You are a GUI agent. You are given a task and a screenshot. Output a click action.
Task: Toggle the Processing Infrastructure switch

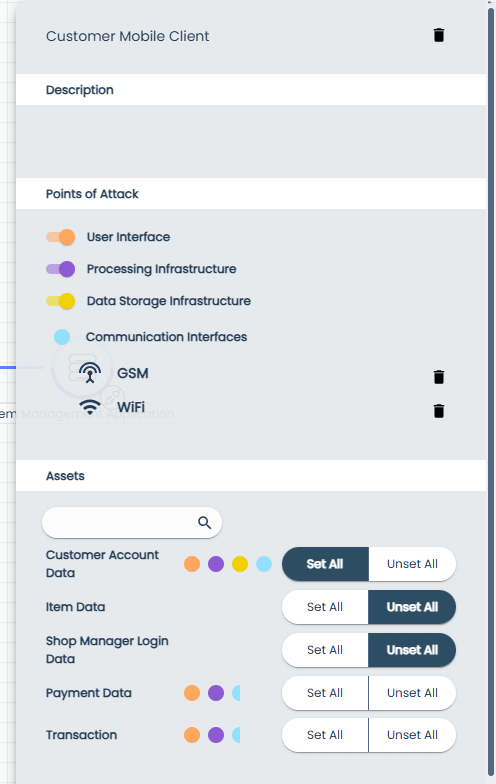coord(60,269)
